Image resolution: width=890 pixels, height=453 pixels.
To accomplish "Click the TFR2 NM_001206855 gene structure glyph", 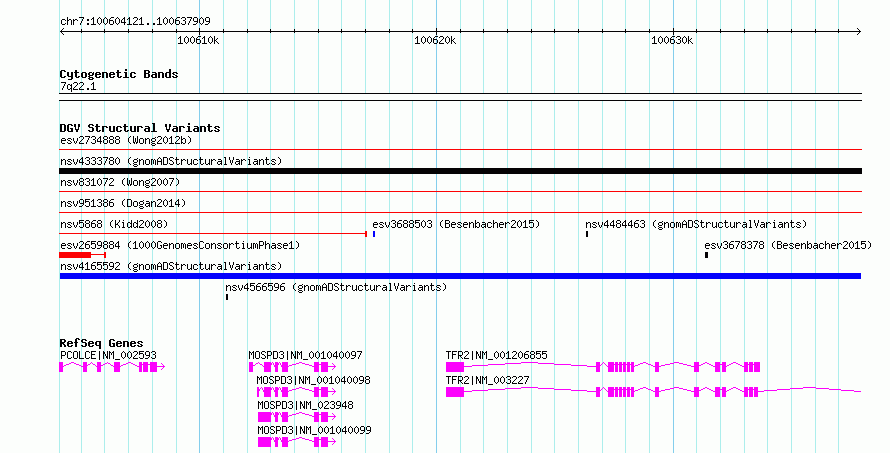I will coord(603,367).
